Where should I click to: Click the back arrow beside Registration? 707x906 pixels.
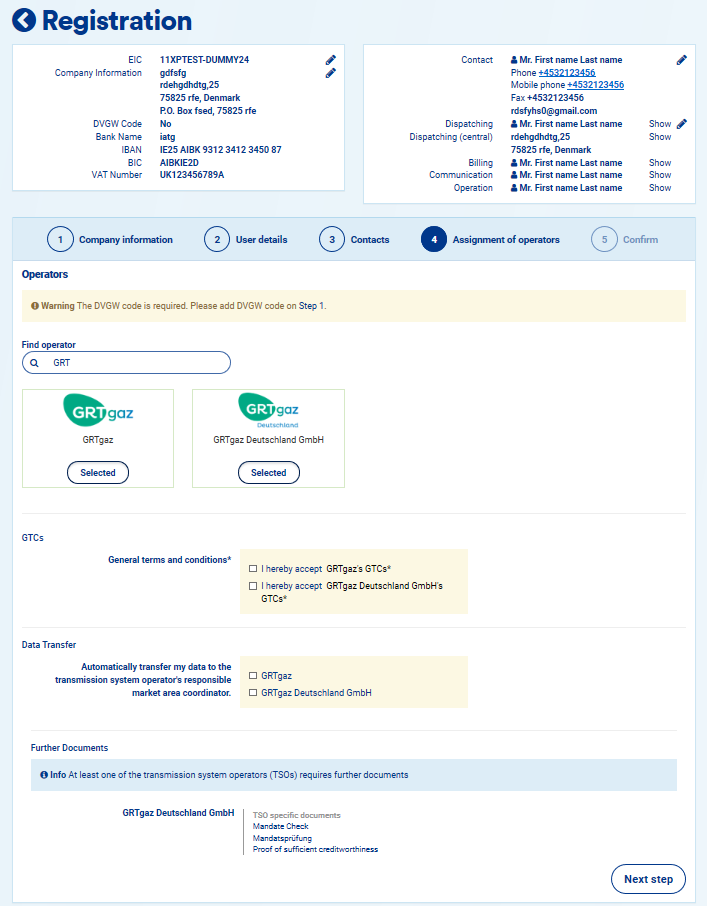(x=24, y=20)
